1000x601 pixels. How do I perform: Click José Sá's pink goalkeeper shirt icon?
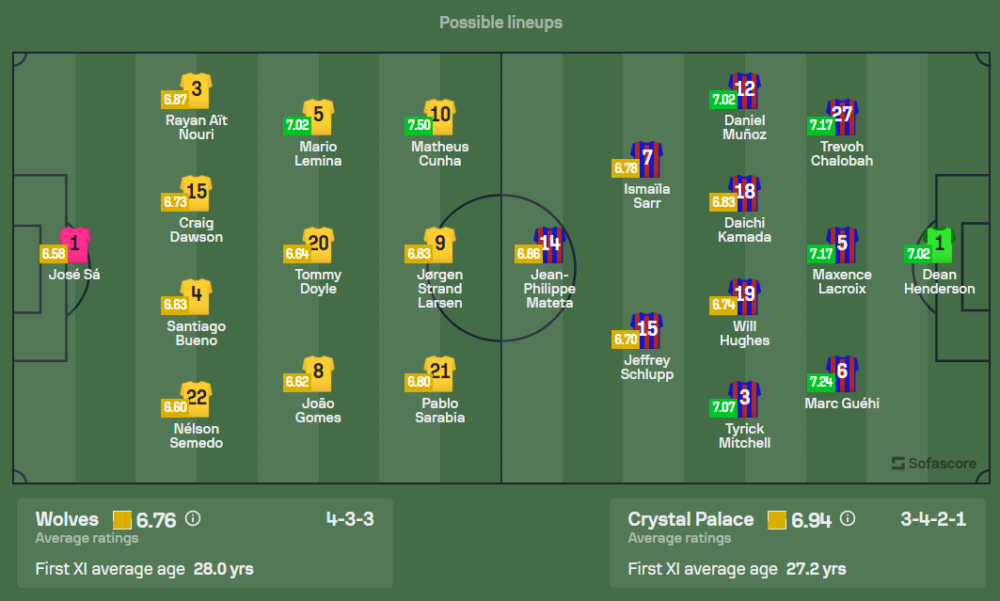coord(74,244)
